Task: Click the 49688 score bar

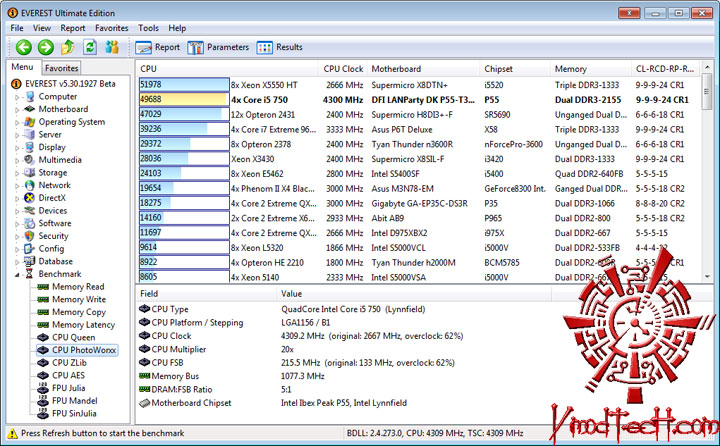Action: coord(184,99)
